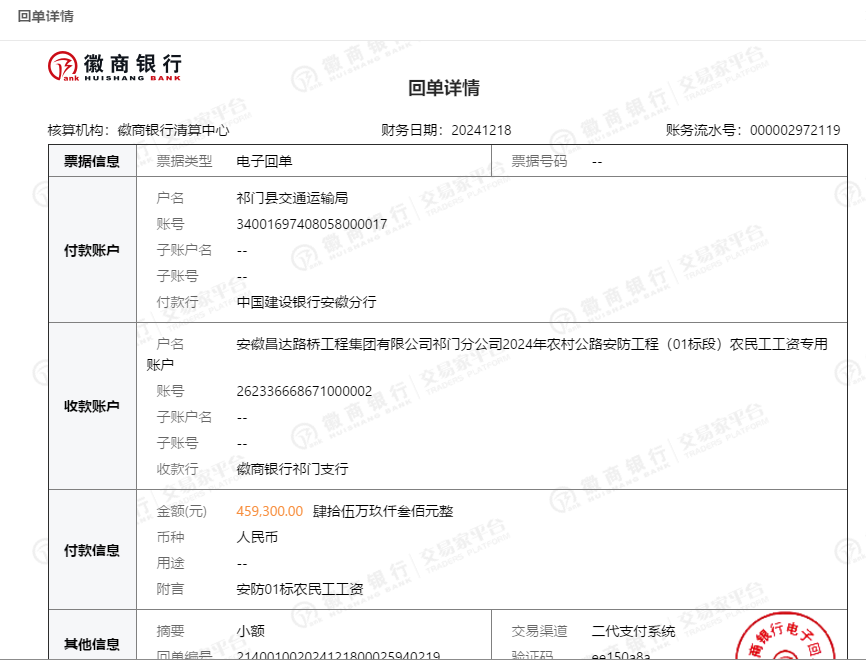Click the remark text 安防01标农民工工资
This screenshot has height=663, width=866.
pyautogui.click(x=299, y=589)
